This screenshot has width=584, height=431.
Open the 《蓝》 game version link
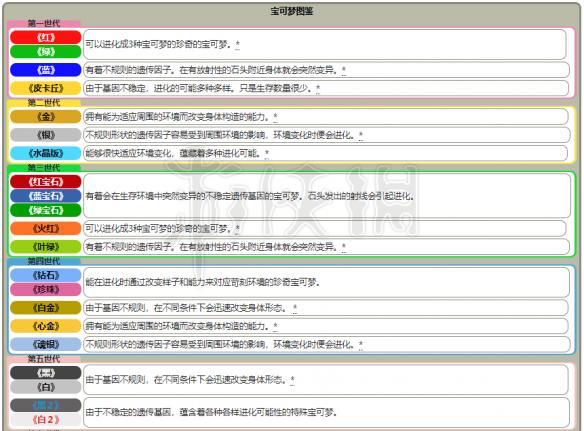coord(46,70)
